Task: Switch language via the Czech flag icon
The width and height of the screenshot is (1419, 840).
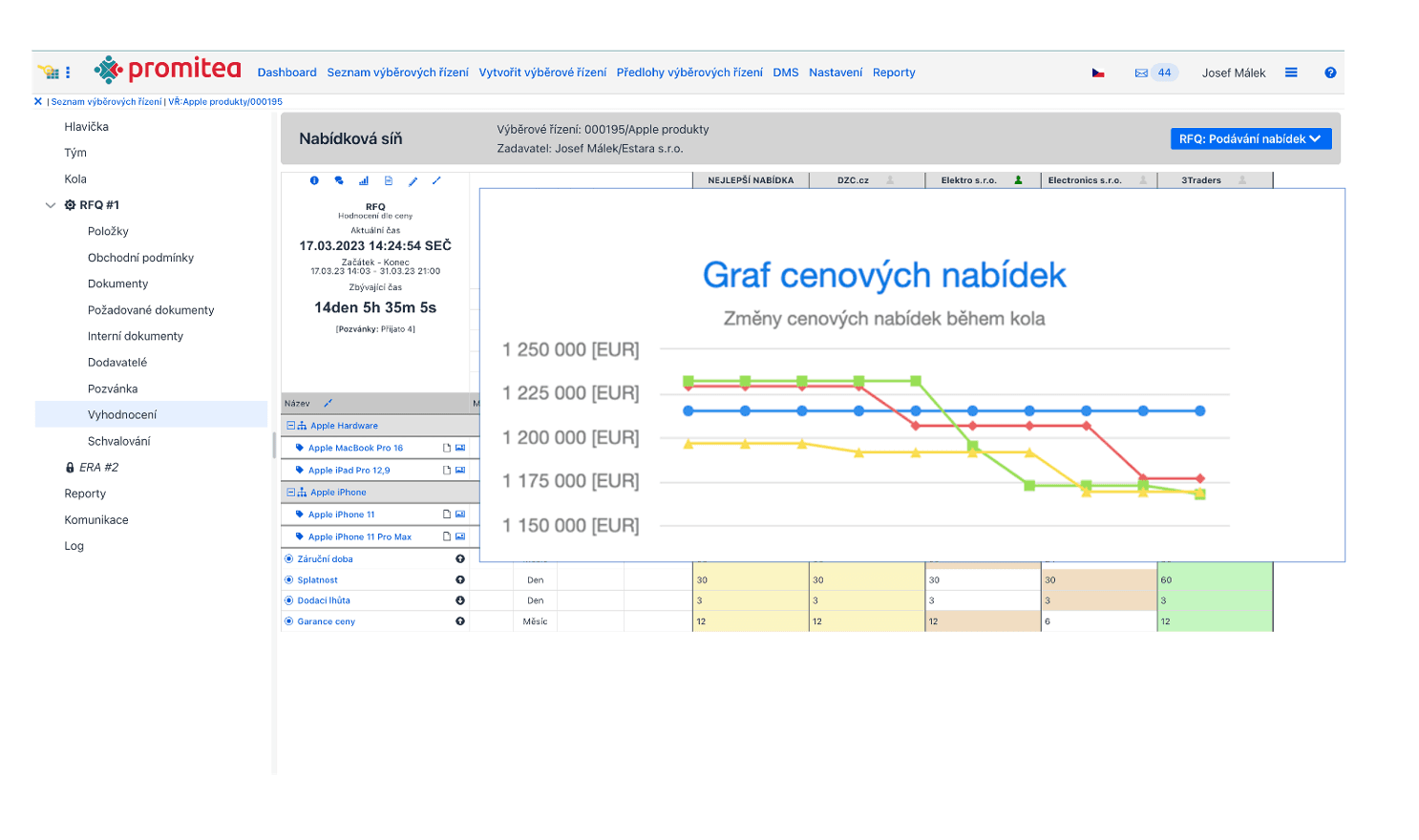Action: pyautogui.click(x=1098, y=73)
